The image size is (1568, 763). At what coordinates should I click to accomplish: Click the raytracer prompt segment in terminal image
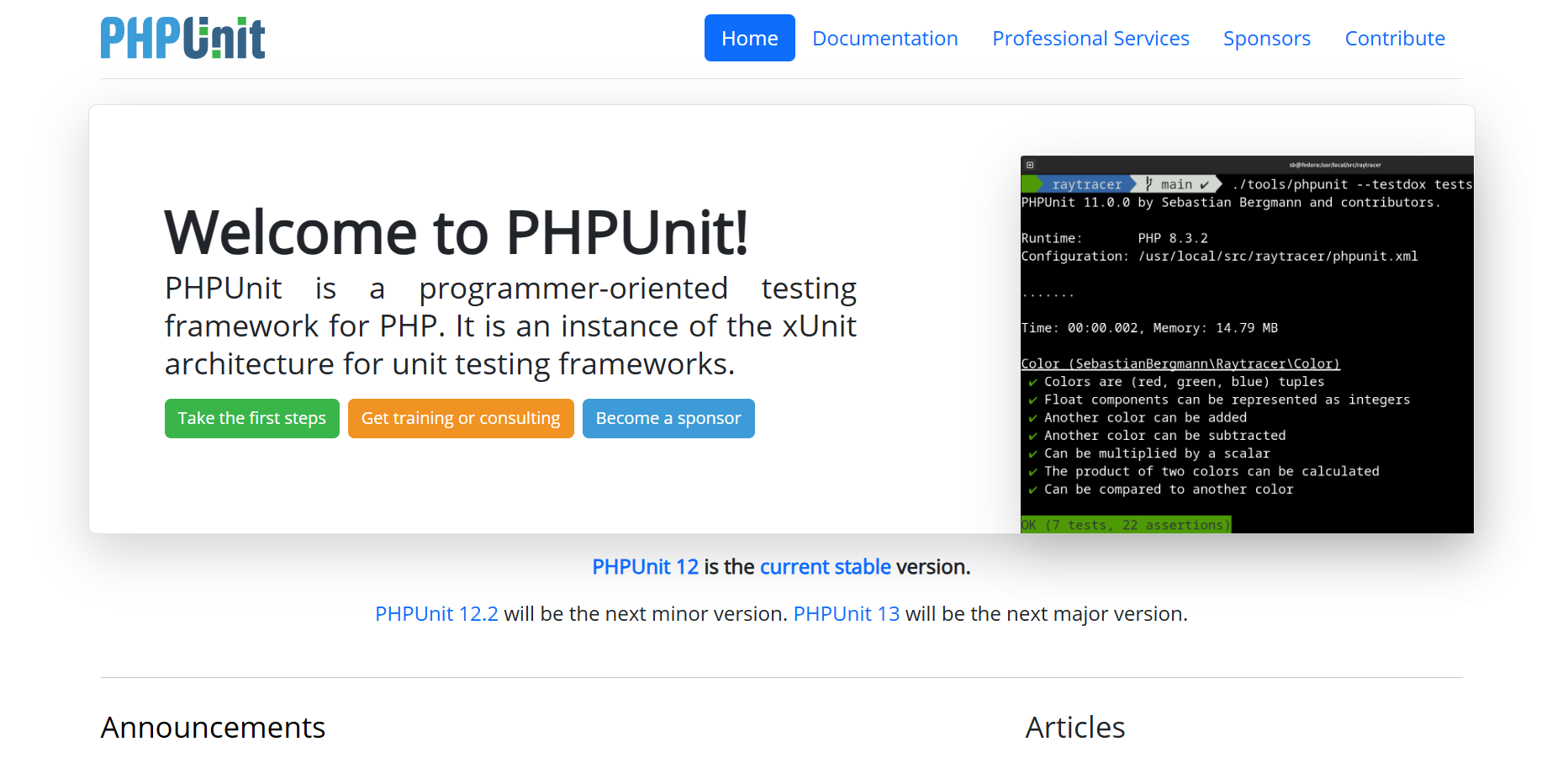coord(1086,184)
